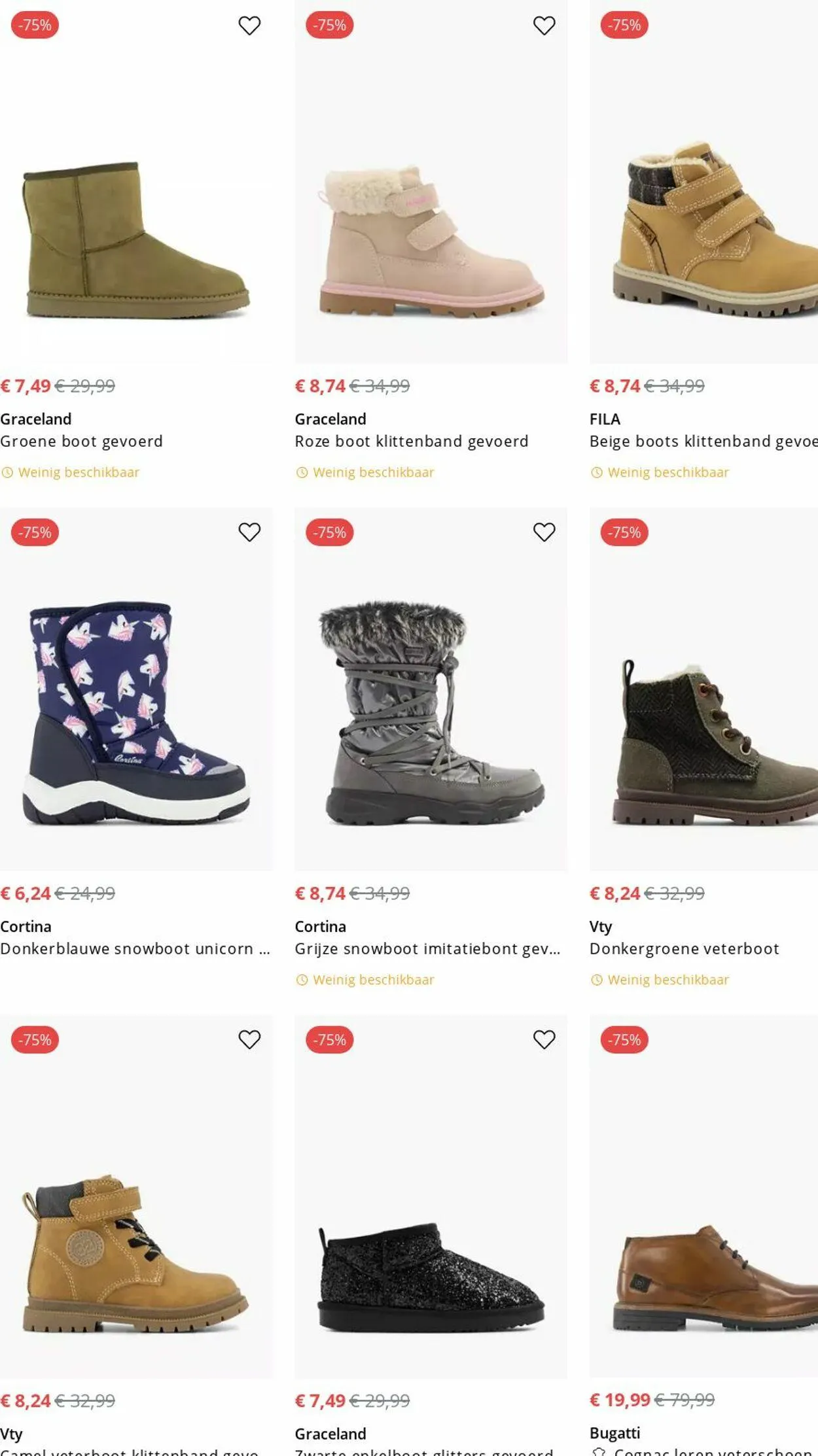Open 'Roze boot klittenband gevoerd' link

point(411,442)
